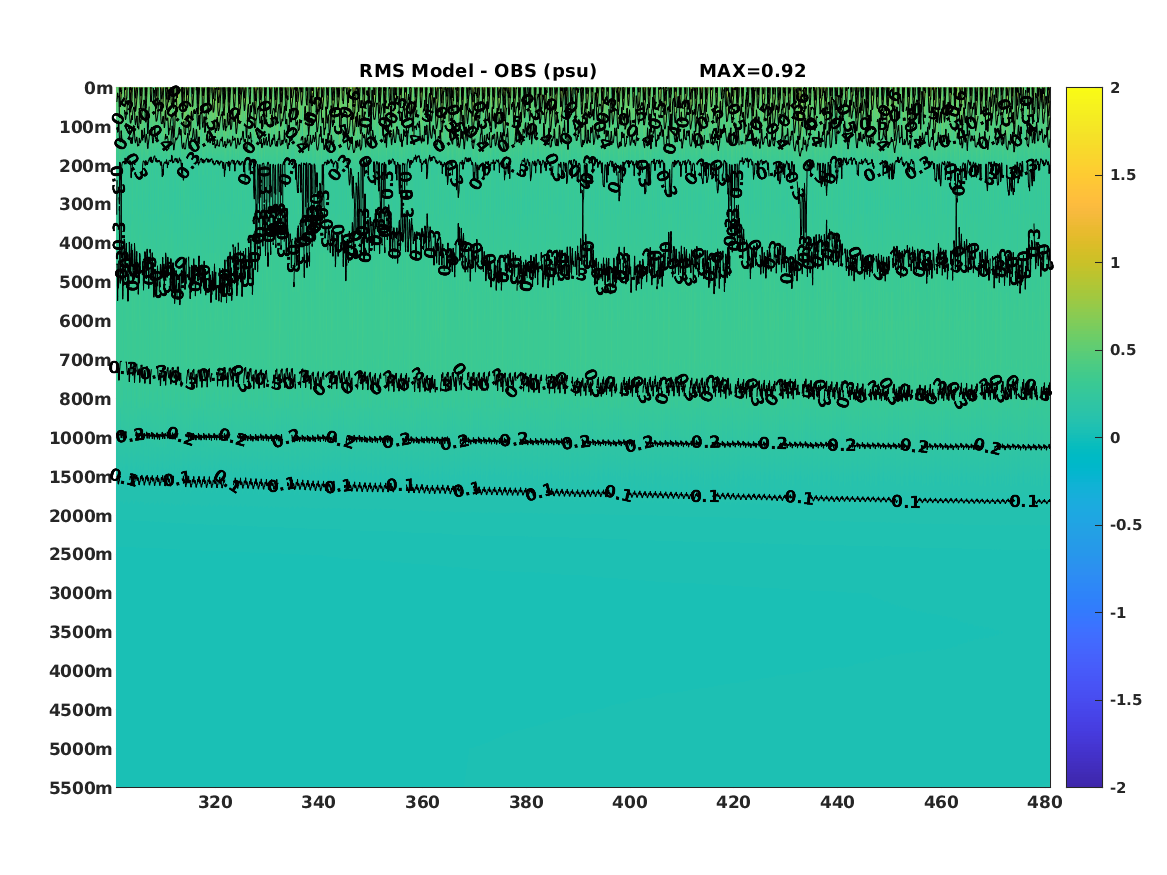
Task: Click the colorbar tick label '2' at top
Action: pyautogui.click(x=1115, y=88)
